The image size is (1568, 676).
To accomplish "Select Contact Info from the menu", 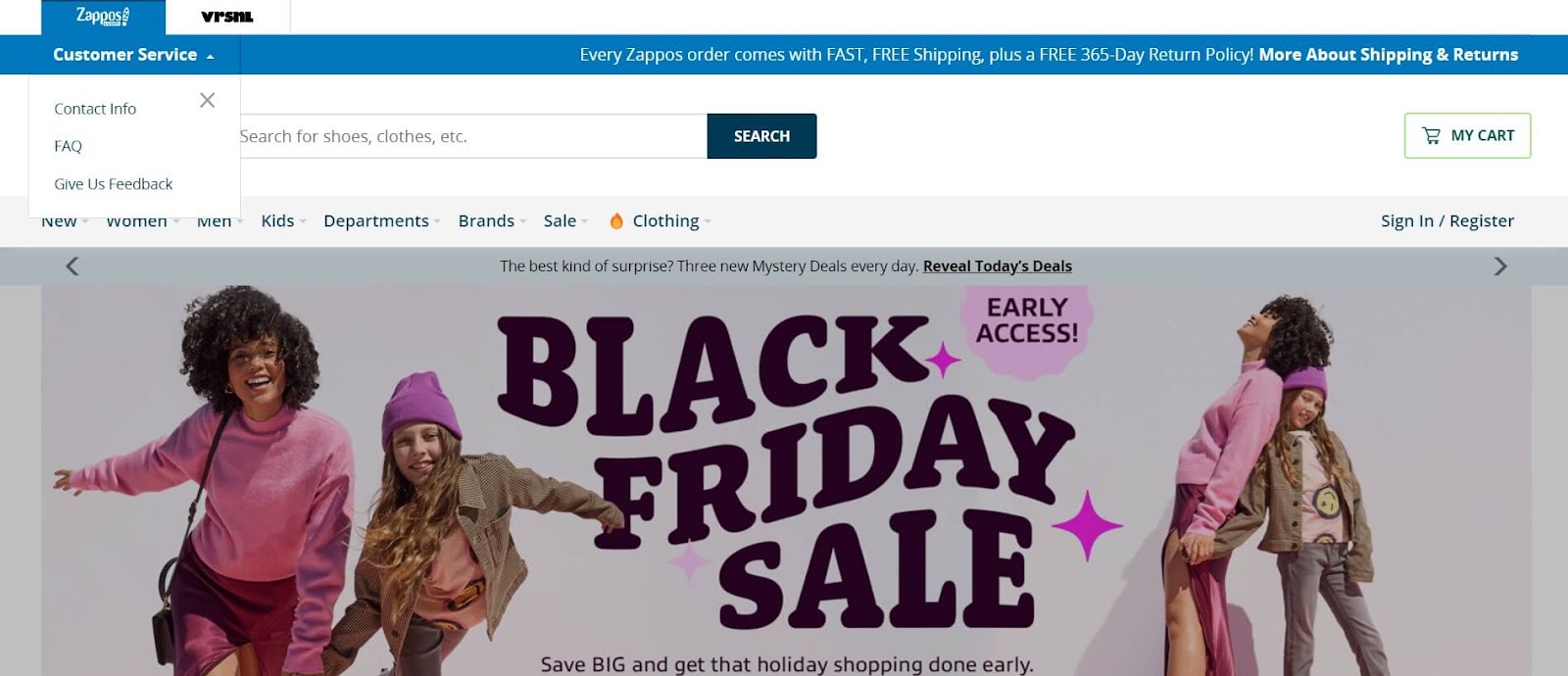I will click(x=95, y=109).
